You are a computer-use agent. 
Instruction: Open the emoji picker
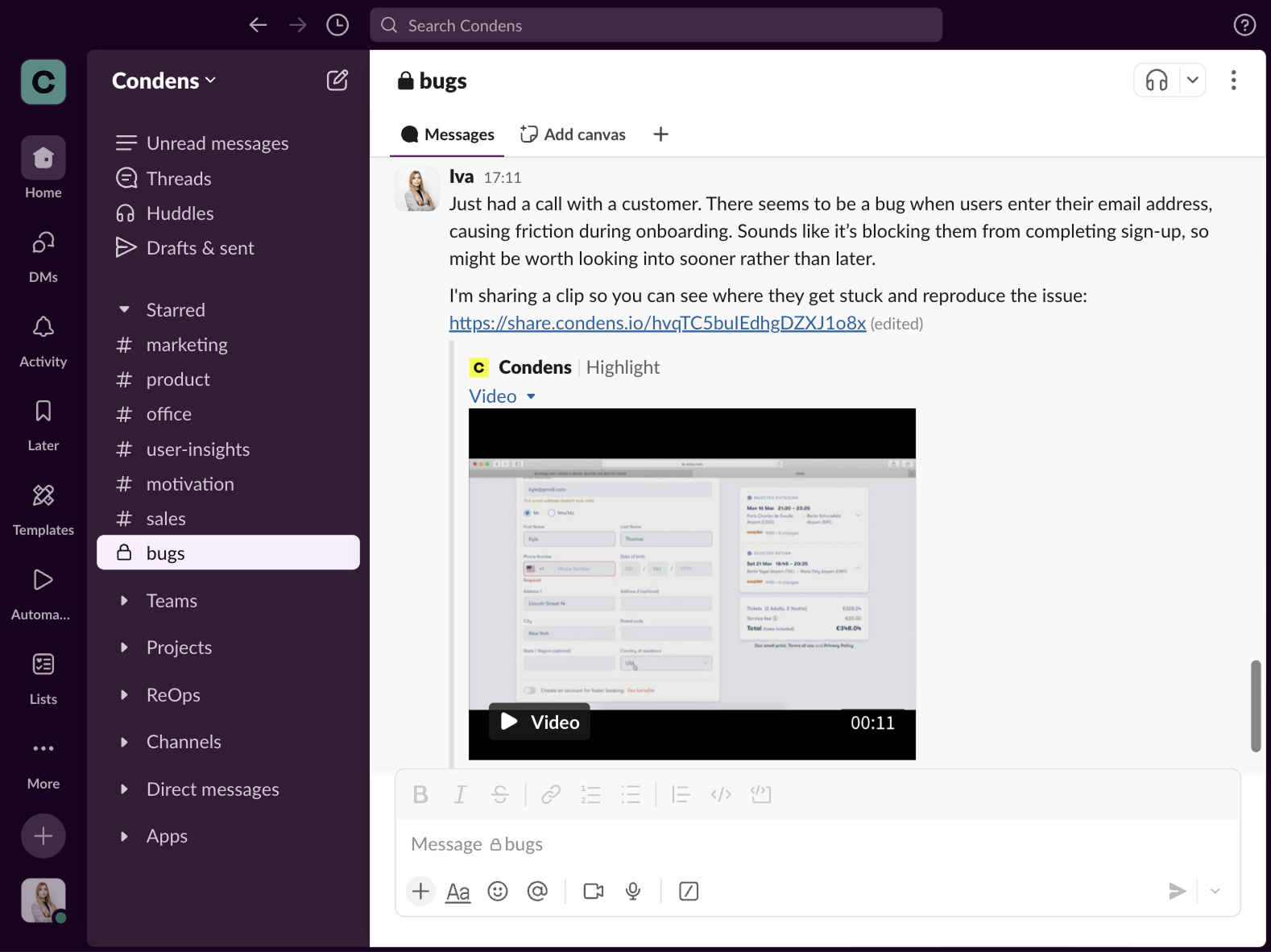click(x=498, y=891)
